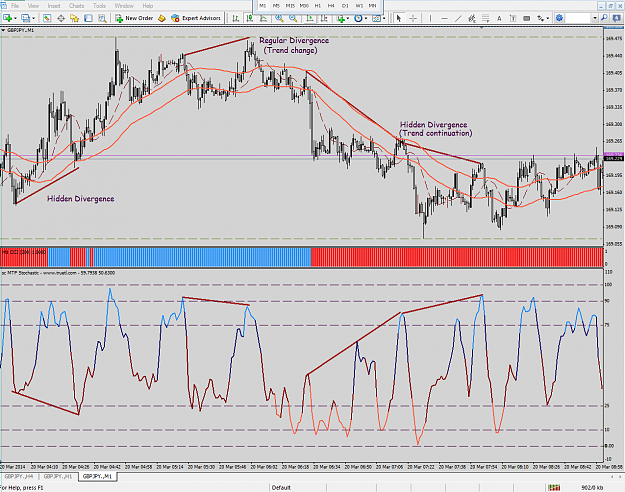Viewport: 625px width, 492px height.
Task: Expand the Indicators dropdown arrow
Action: tap(348, 18)
